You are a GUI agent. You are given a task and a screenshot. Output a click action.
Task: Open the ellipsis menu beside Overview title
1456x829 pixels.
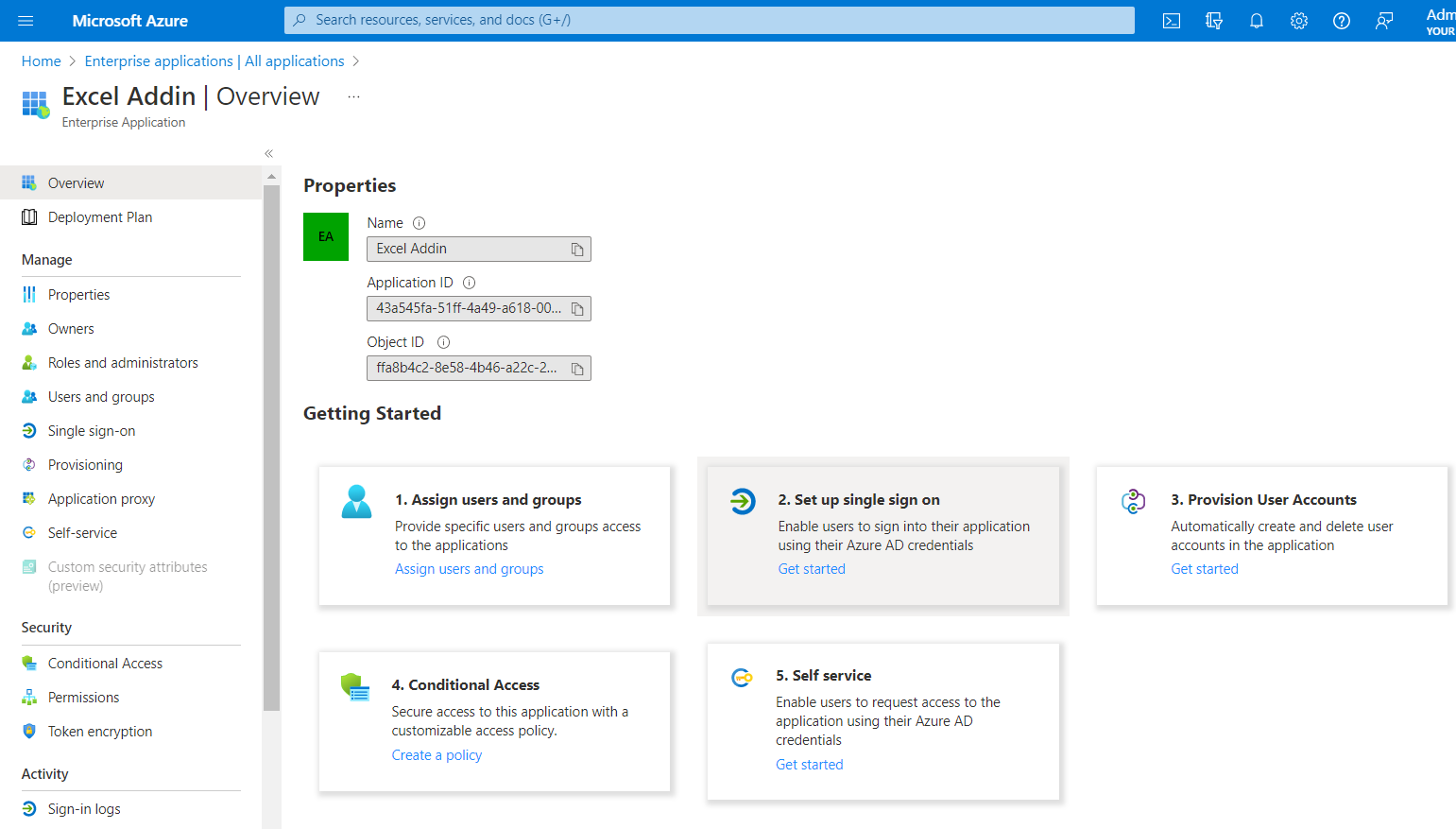pyautogui.click(x=353, y=95)
